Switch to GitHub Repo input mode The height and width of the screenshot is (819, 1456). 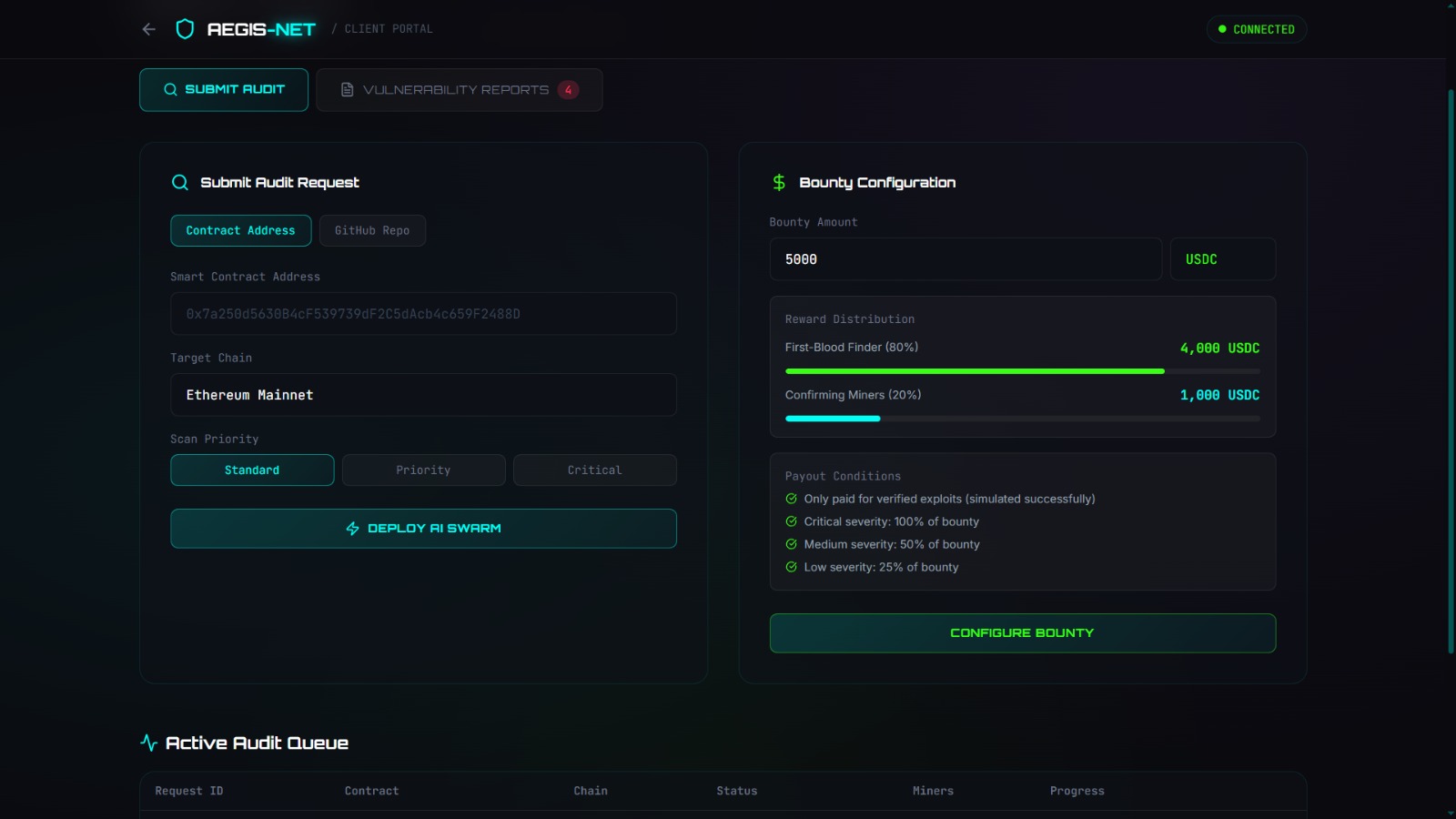pos(372,231)
